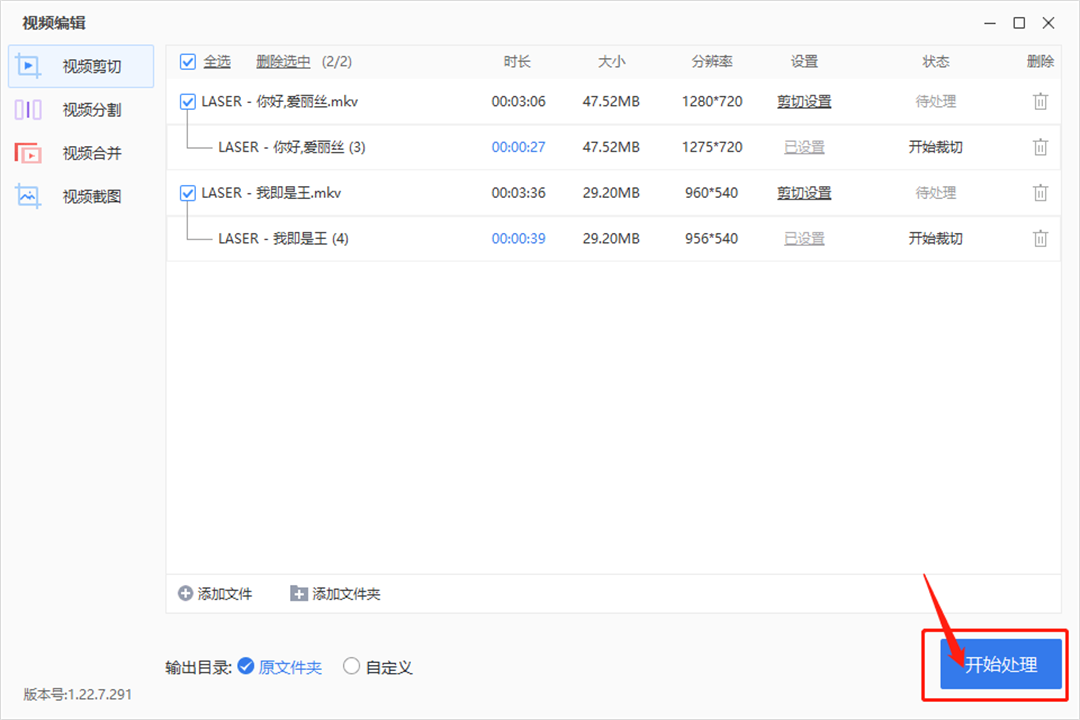Viewport: 1080px width, 720px height.
Task: Click 删除选中 to delete selected files
Action: pos(283,62)
